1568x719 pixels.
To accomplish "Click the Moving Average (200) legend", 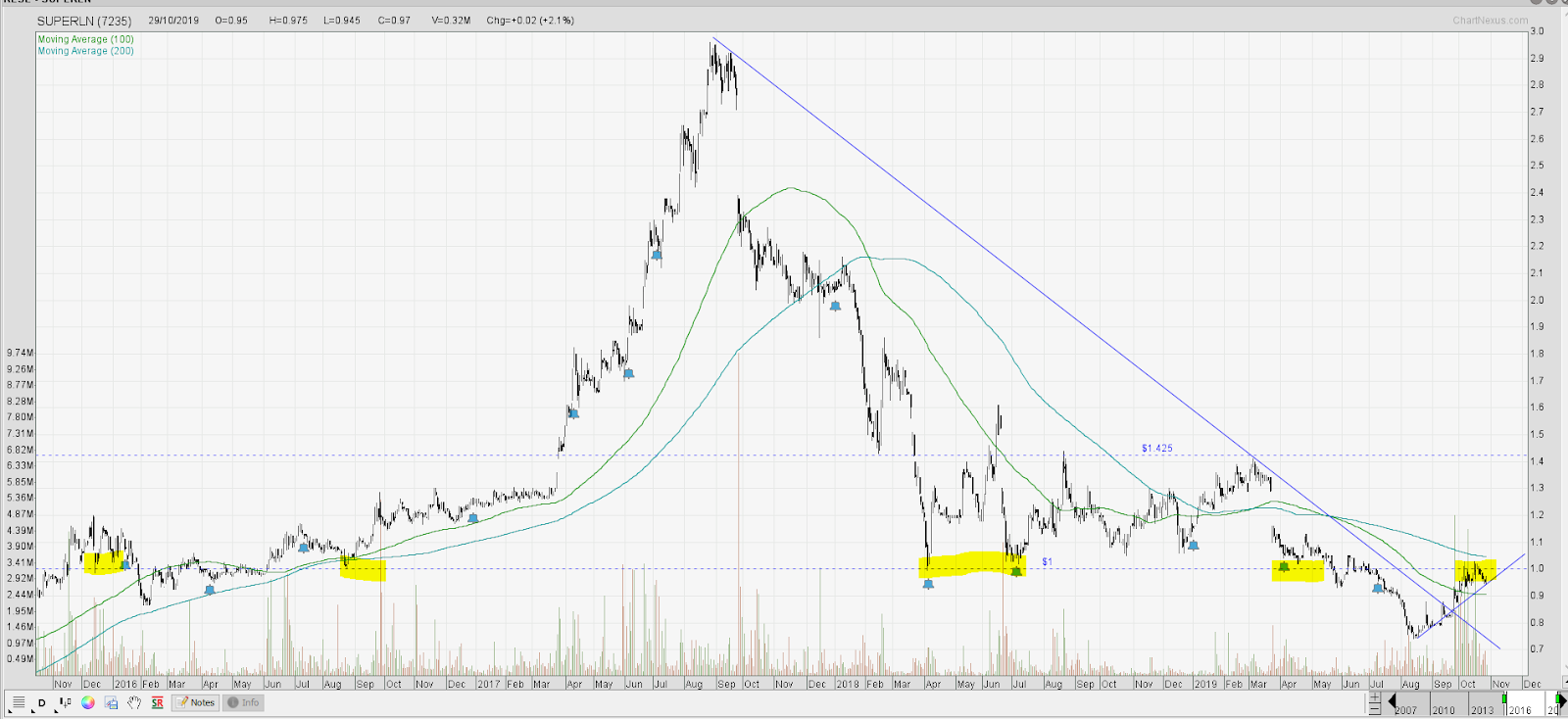I will click(85, 51).
